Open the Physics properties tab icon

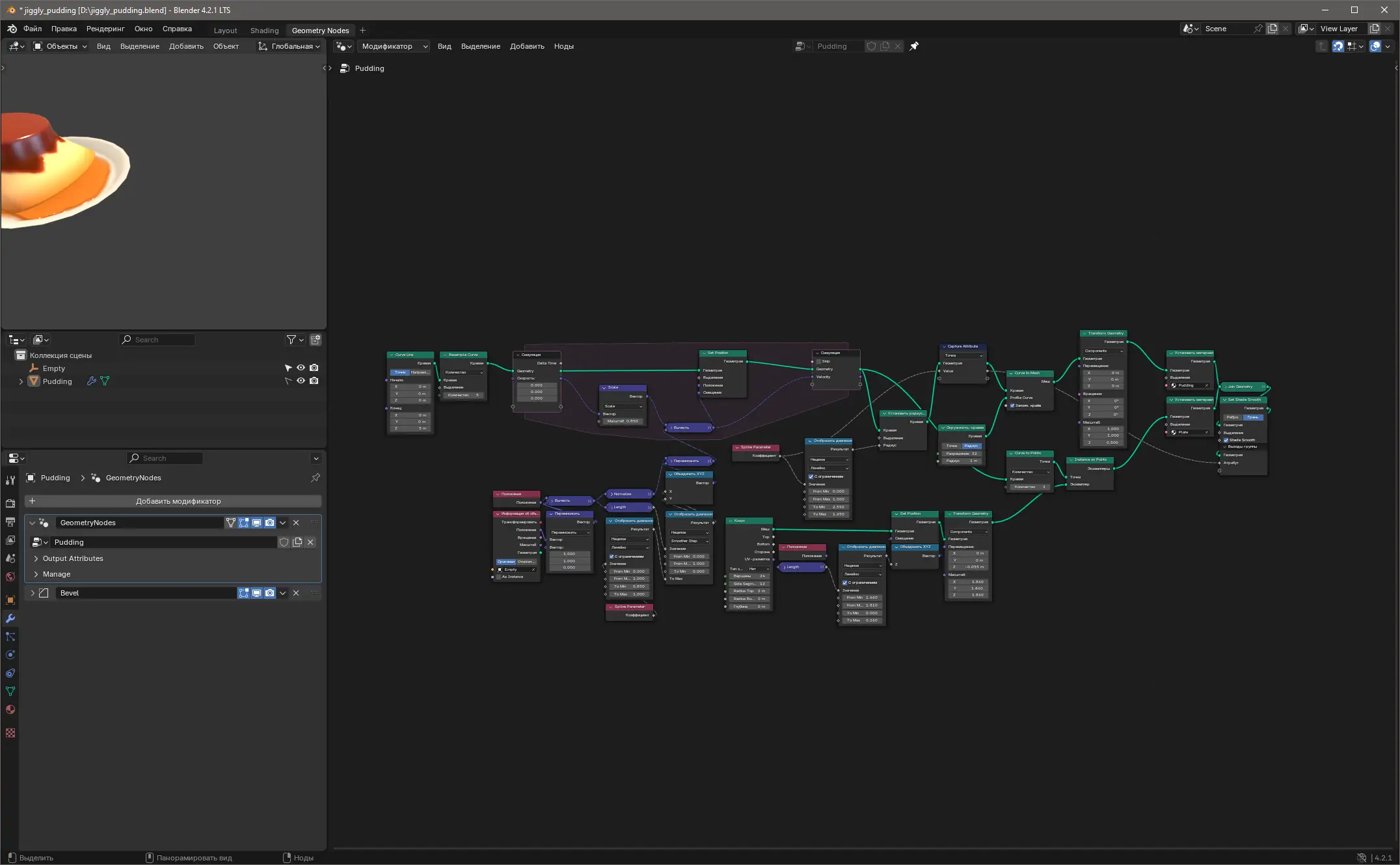[x=10, y=655]
